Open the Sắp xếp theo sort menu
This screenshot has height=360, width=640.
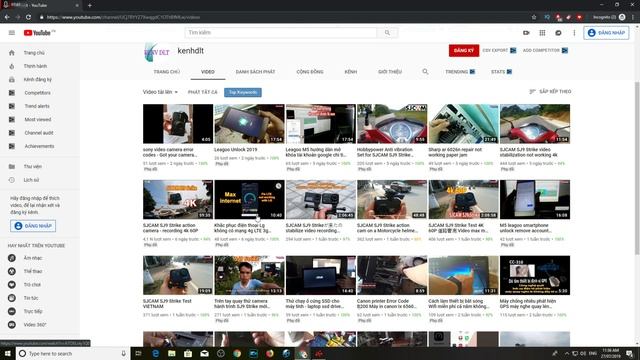click(550, 92)
